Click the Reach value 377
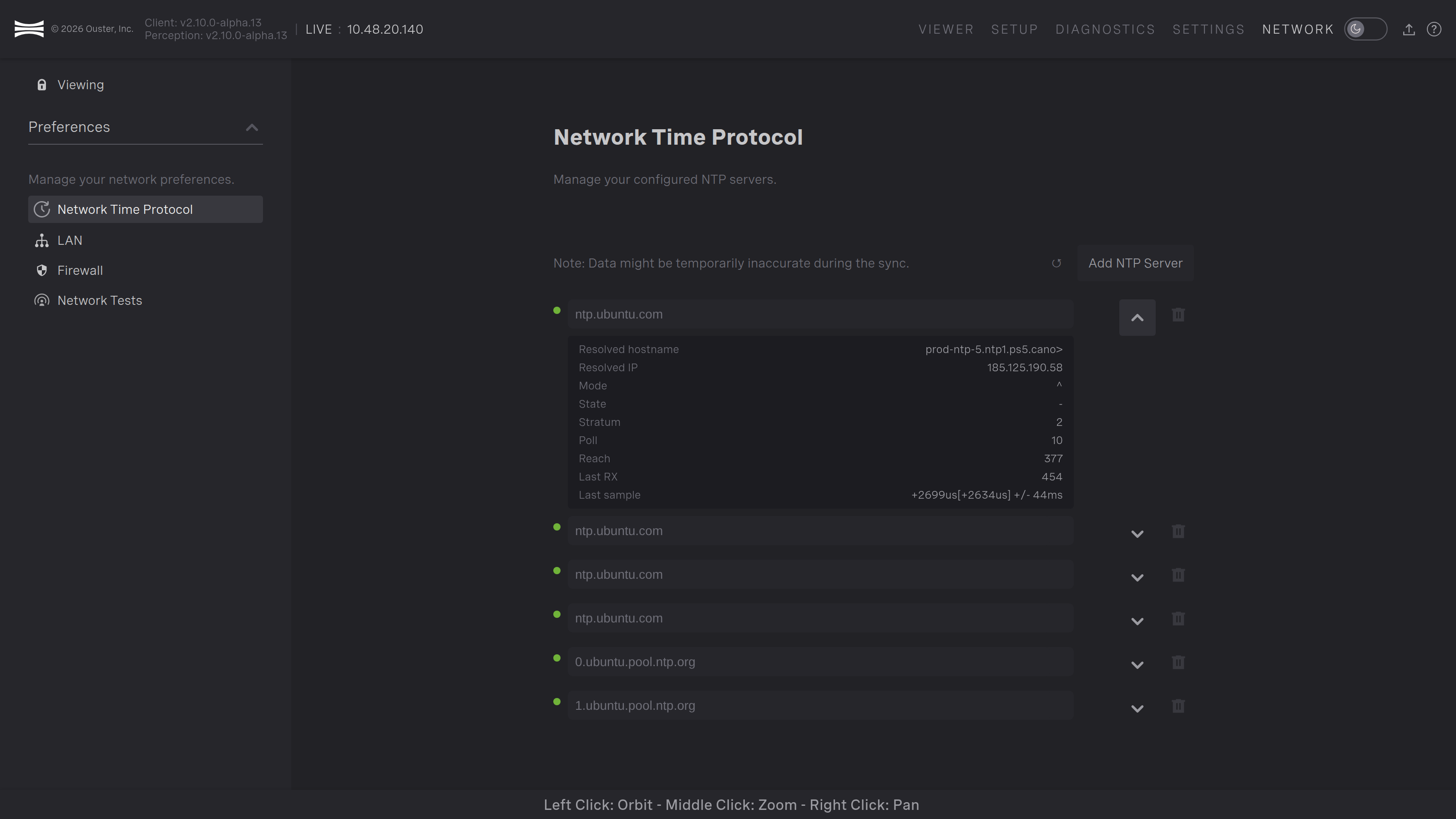 click(1053, 458)
